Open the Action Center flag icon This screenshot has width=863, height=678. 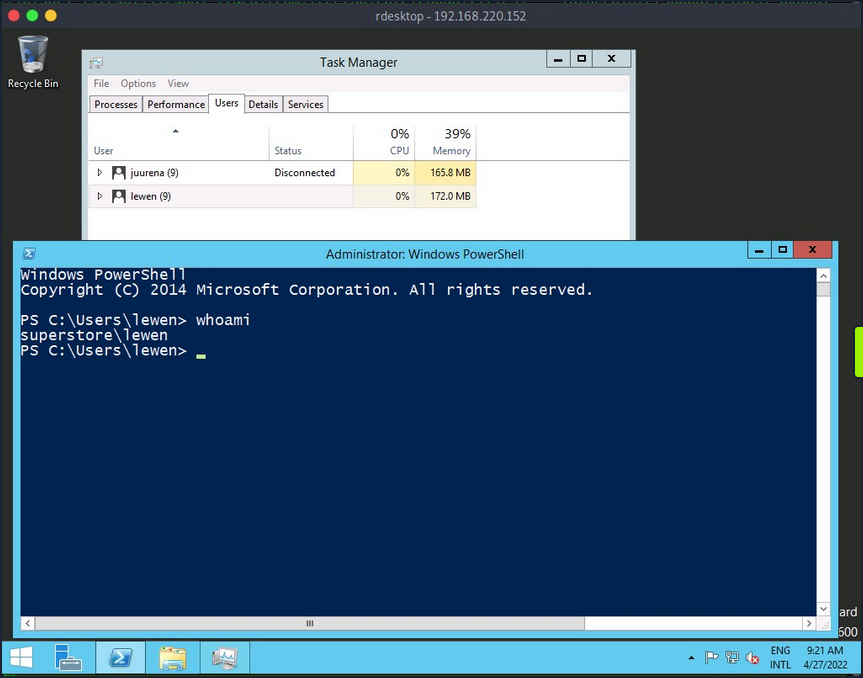(x=712, y=657)
